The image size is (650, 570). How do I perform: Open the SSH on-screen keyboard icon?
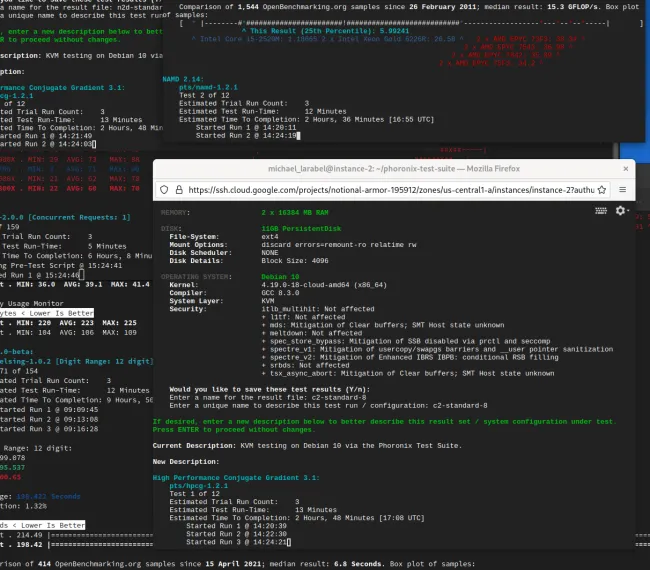coord(601,211)
